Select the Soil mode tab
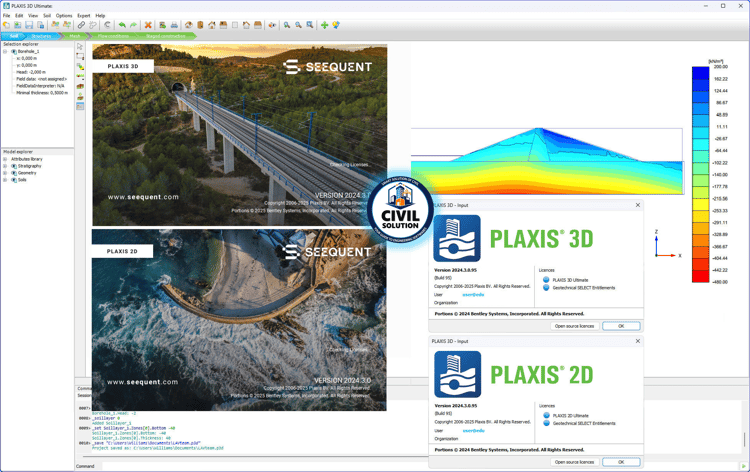The width and height of the screenshot is (750, 472). (14, 36)
